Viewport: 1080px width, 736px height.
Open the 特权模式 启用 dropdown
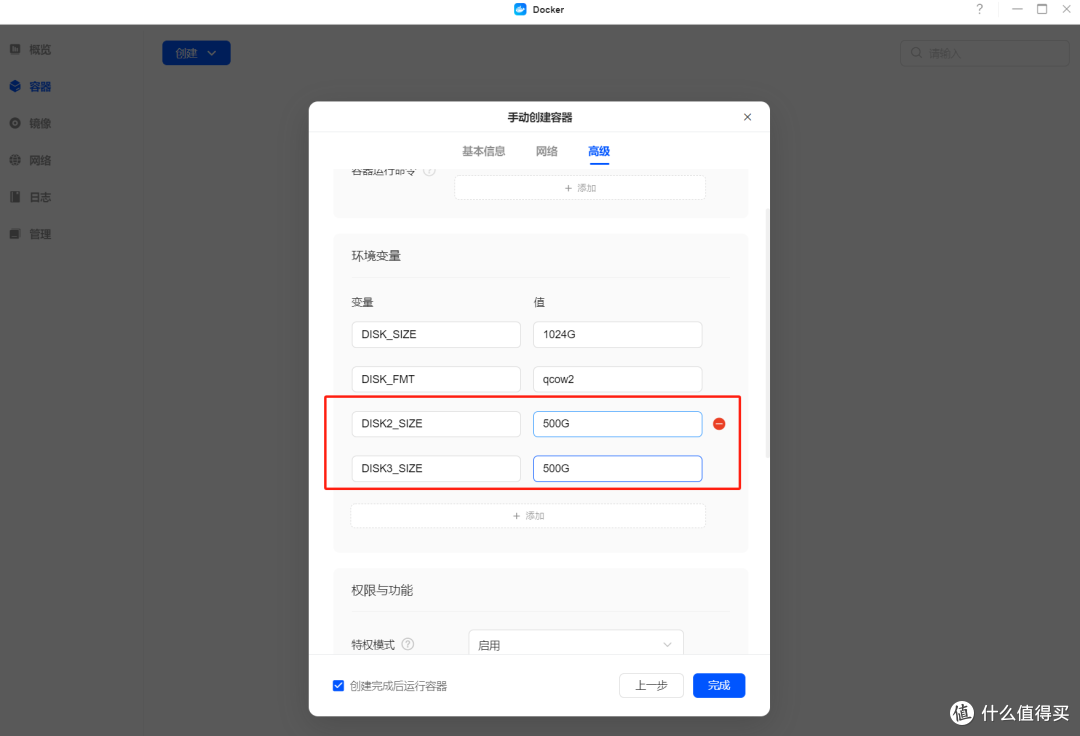coord(576,644)
